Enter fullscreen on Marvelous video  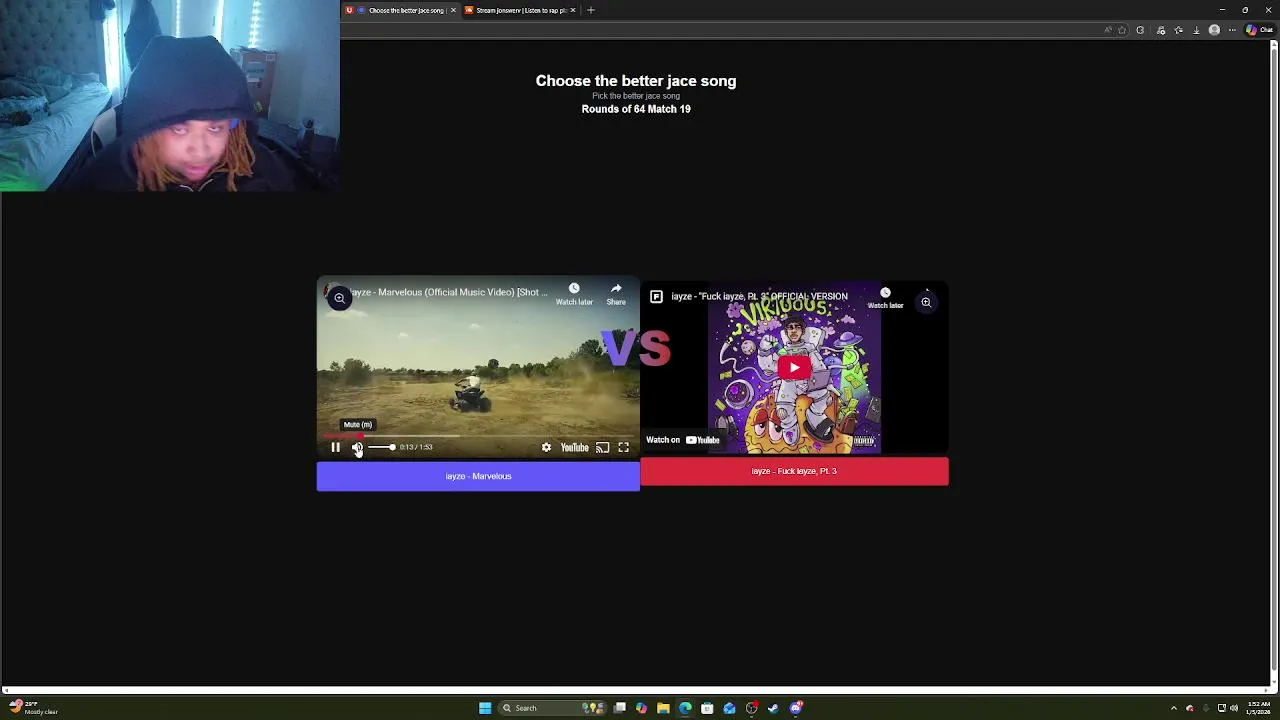[x=623, y=448]
